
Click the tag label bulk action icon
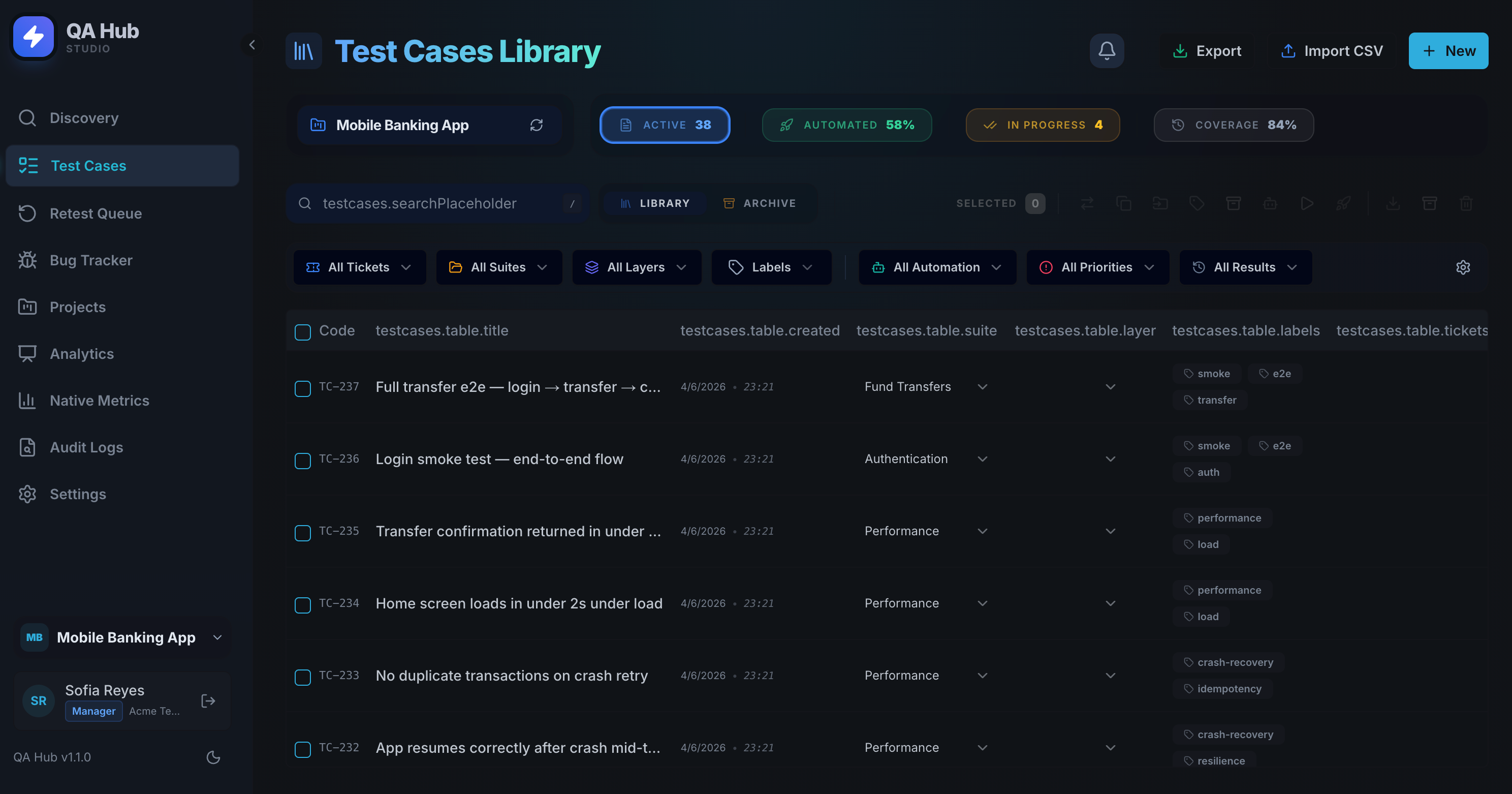pyautogui.click(x=1197, y=203)
